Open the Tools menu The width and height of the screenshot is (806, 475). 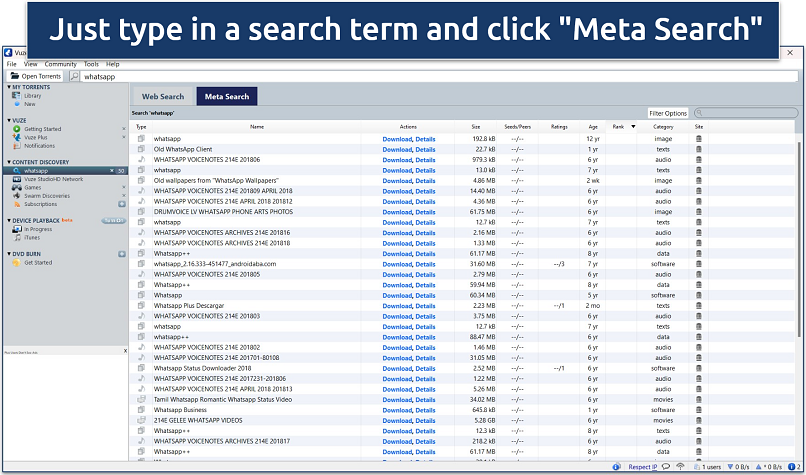(x=91, y=64)
